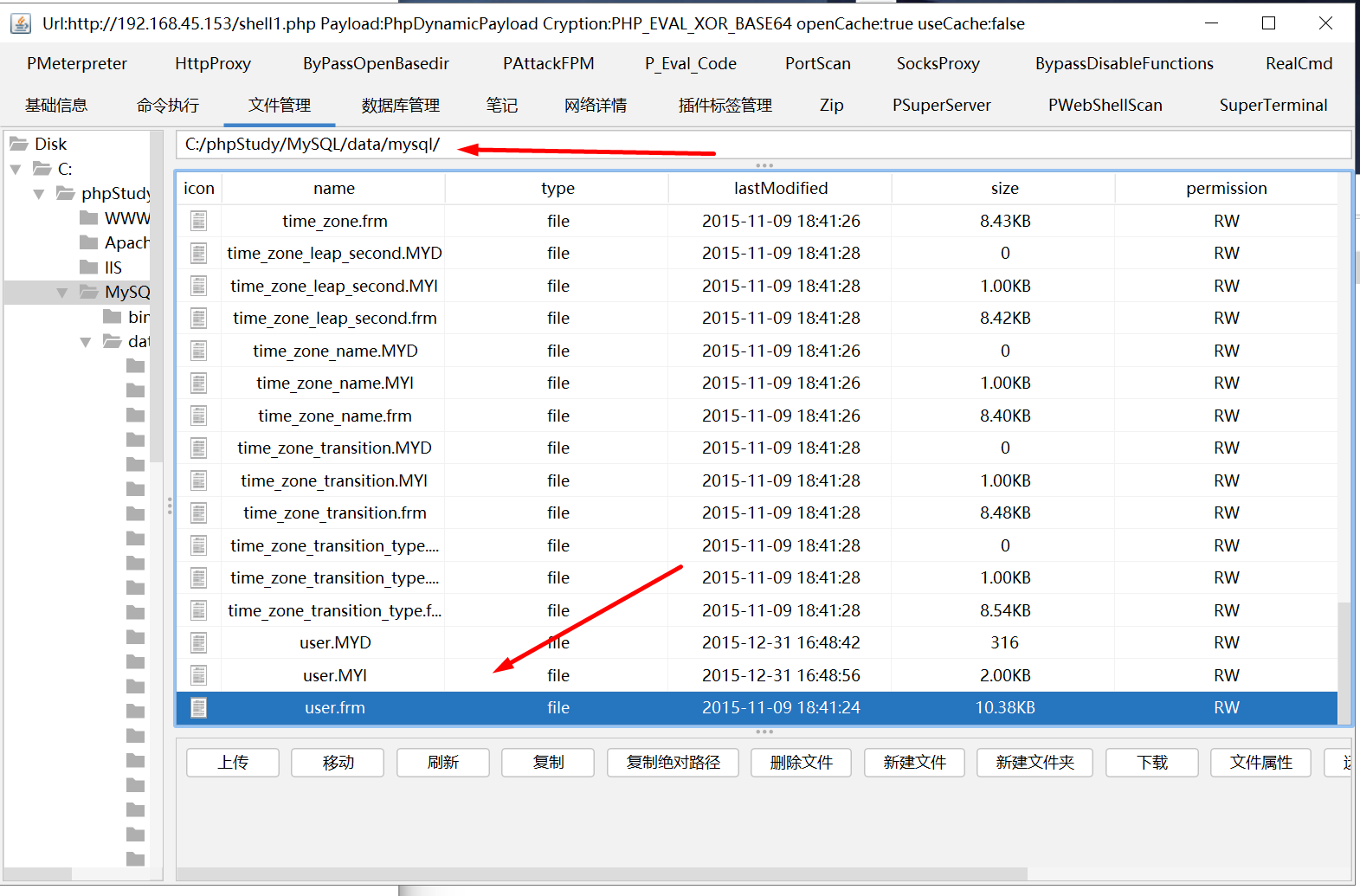Switch to SocksProxy tab
The image size is (1360, 896).
[938, 63]
